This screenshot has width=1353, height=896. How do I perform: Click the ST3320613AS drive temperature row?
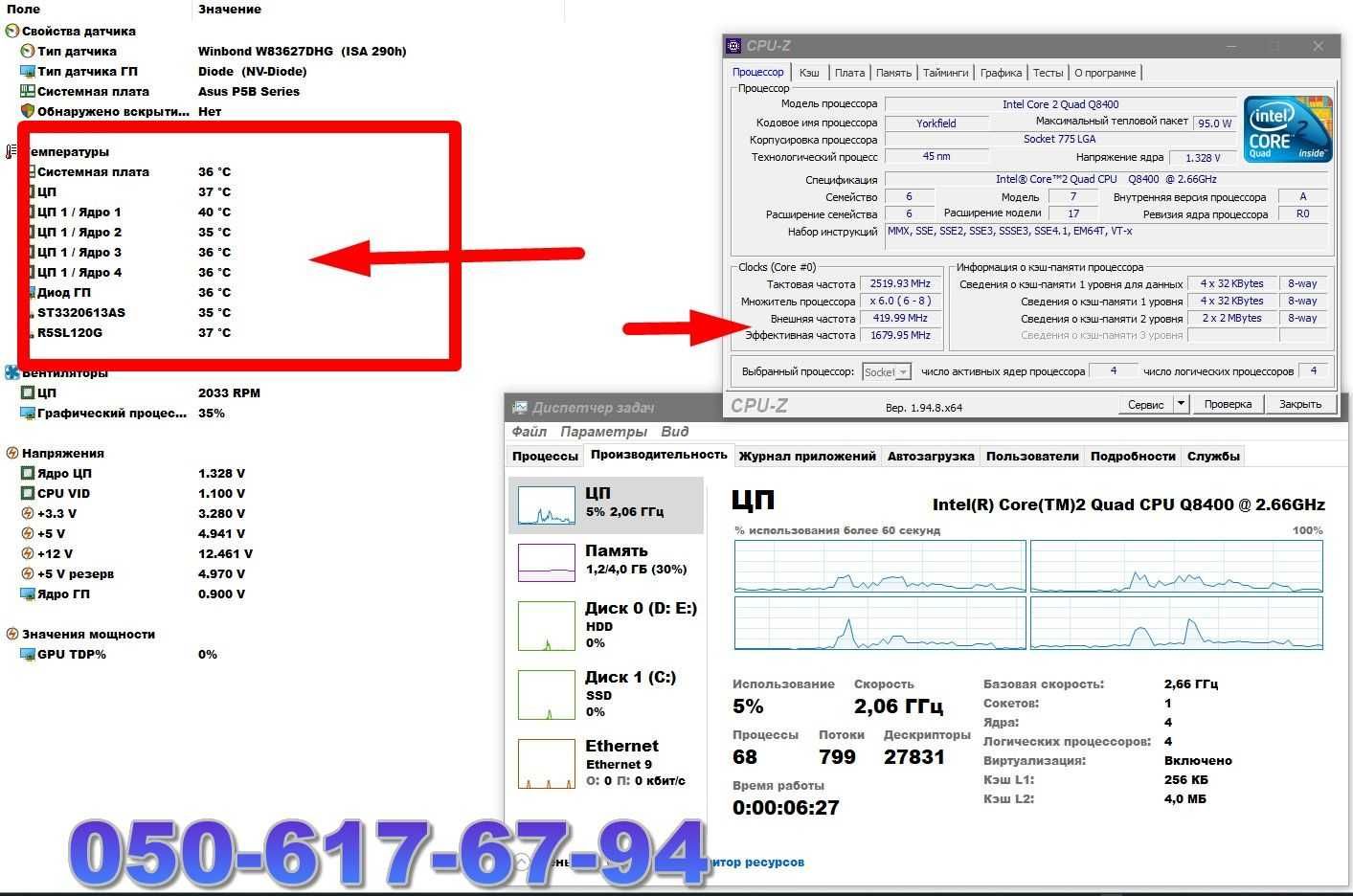(x=129, y=313)
